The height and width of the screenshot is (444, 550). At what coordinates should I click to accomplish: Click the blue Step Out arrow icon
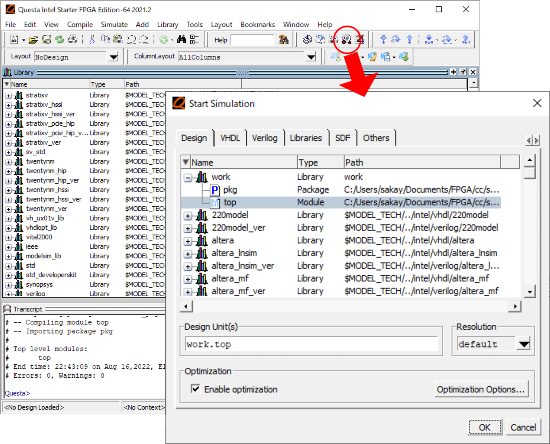tap(409, 40)
